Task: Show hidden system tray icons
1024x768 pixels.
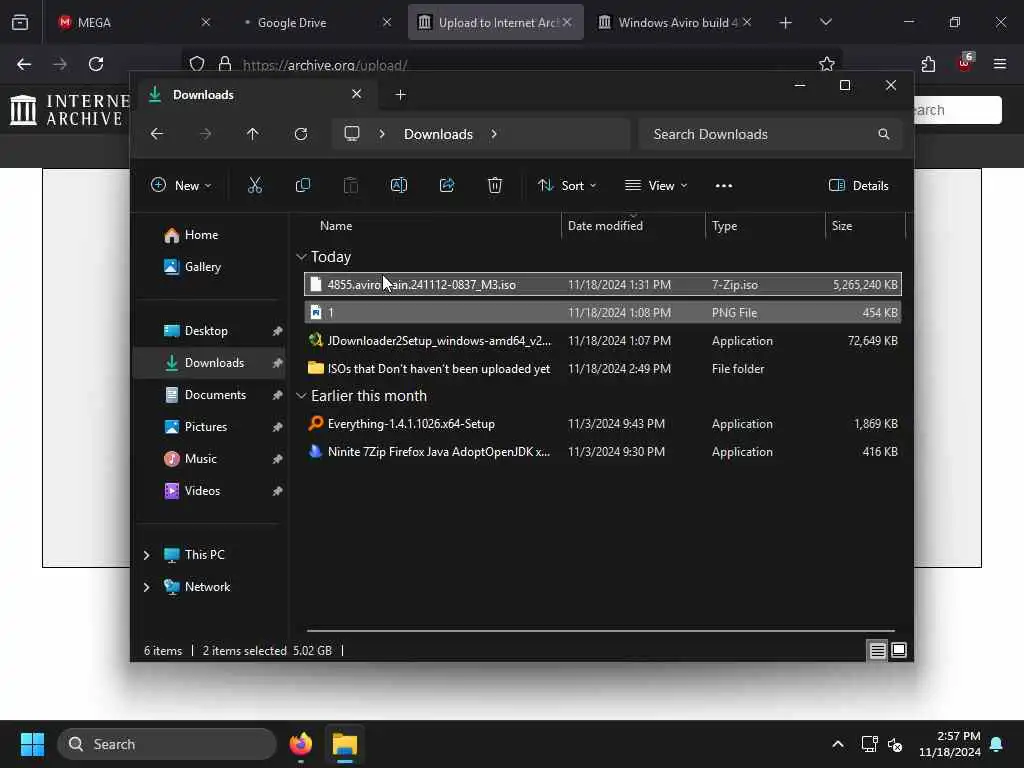Action: pyautogui.click(x=838, y=744)
